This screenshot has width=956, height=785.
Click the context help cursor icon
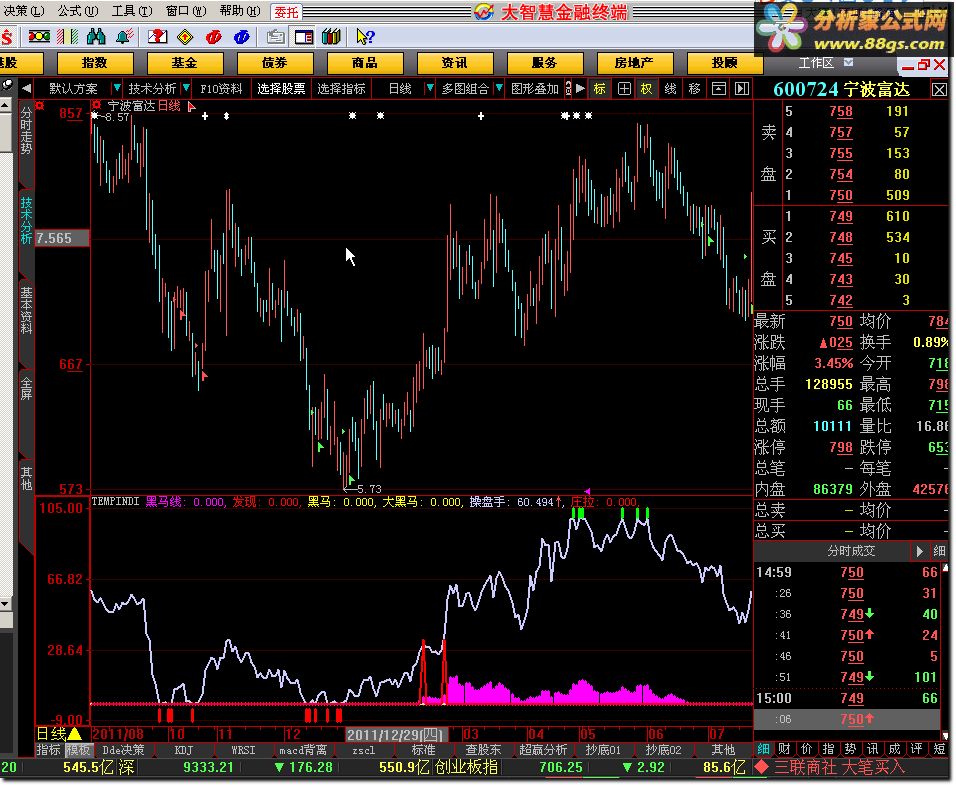pos(365,37)
